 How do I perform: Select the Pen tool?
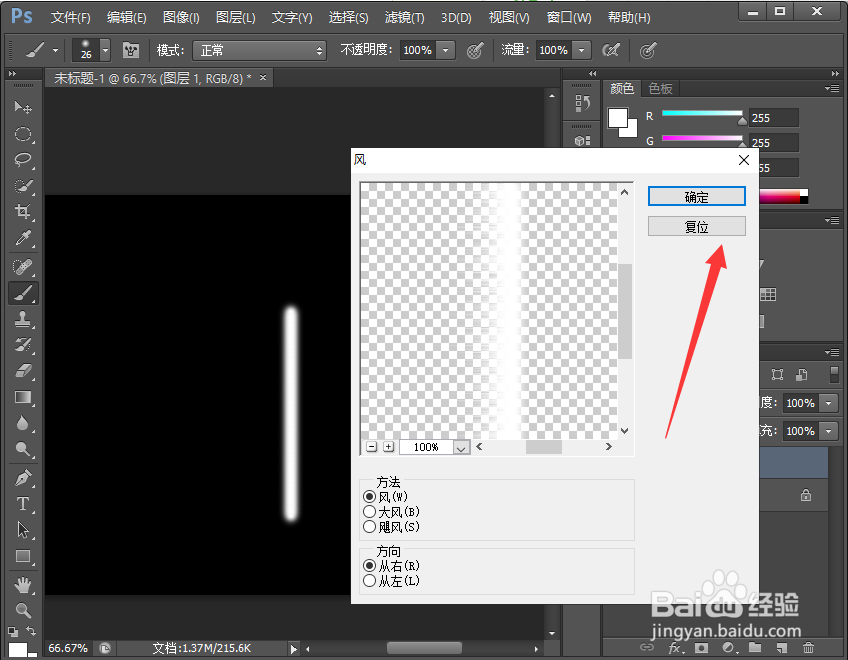(23, 478)
